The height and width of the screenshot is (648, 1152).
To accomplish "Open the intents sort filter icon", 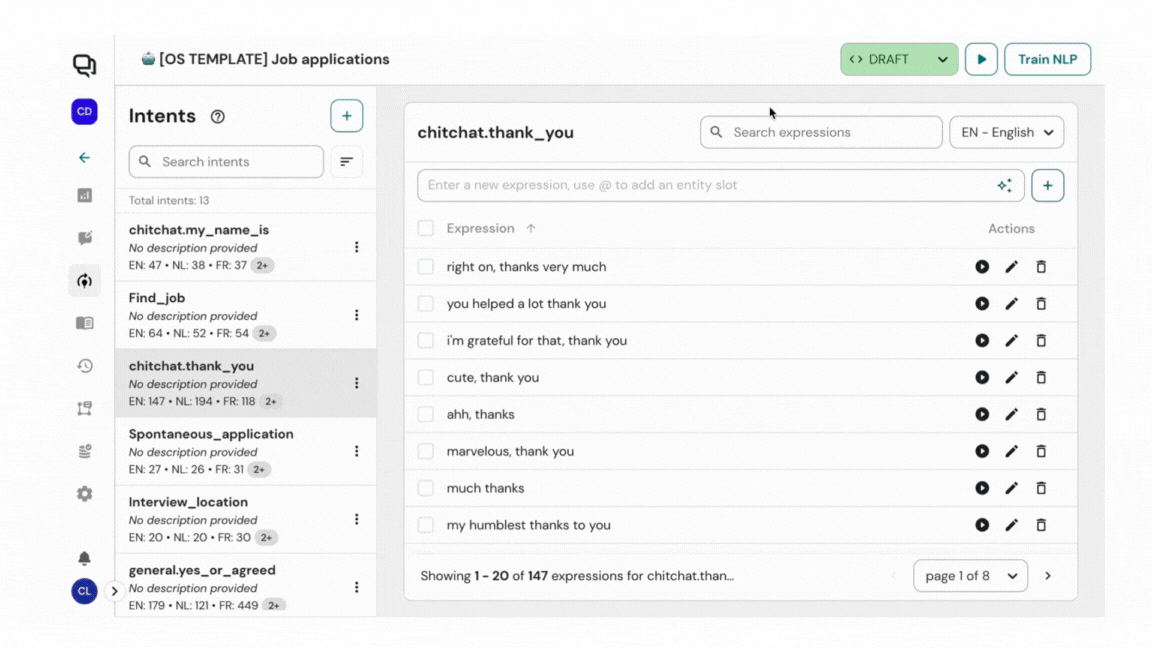I will point(346,162).
